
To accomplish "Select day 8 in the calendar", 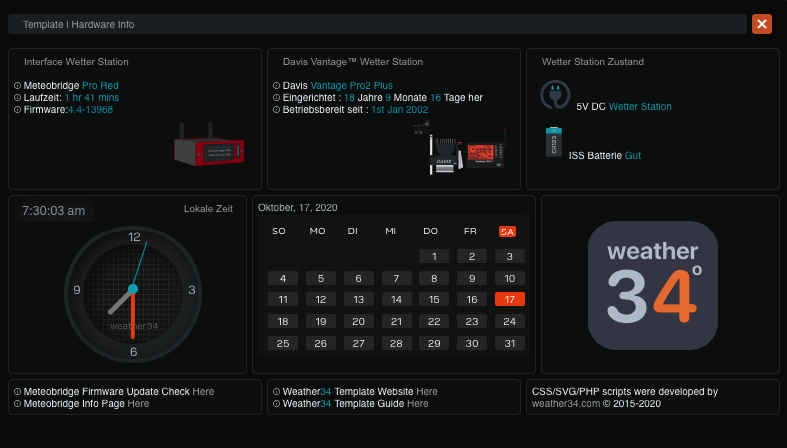I will [434, 278].
